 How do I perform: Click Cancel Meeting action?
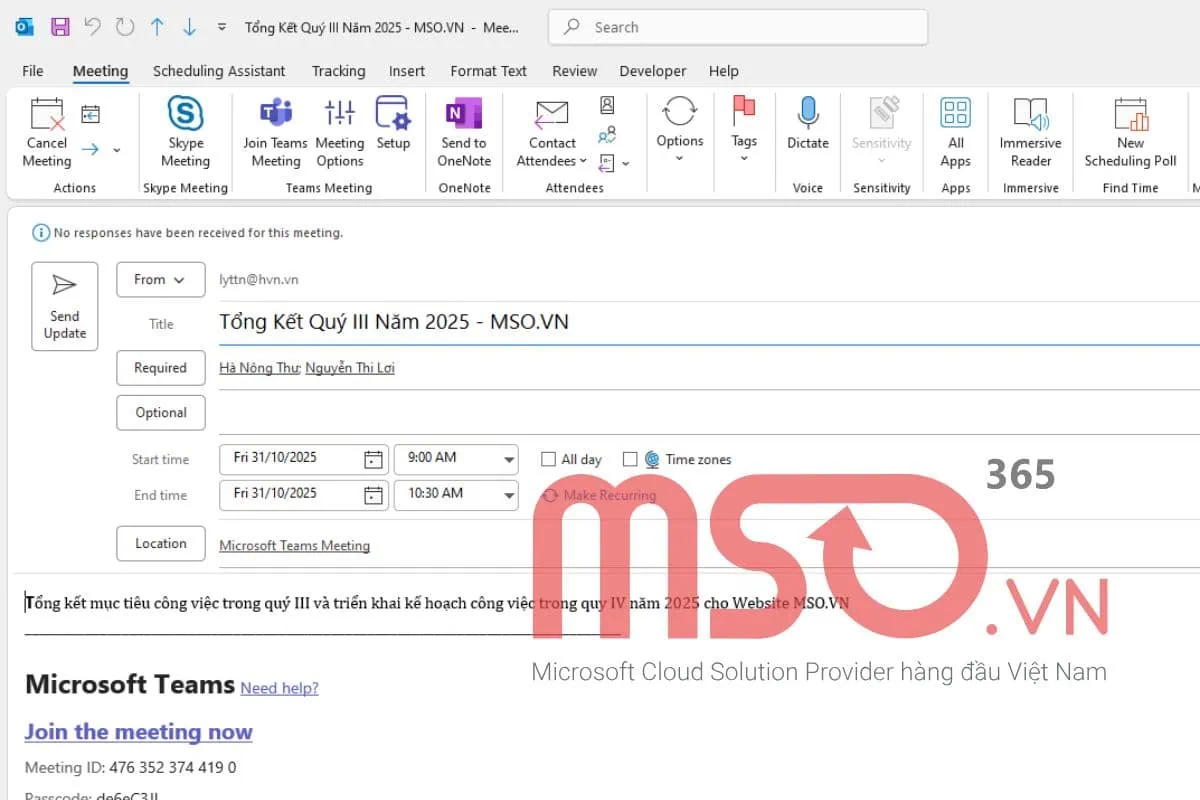pos(46,131)
